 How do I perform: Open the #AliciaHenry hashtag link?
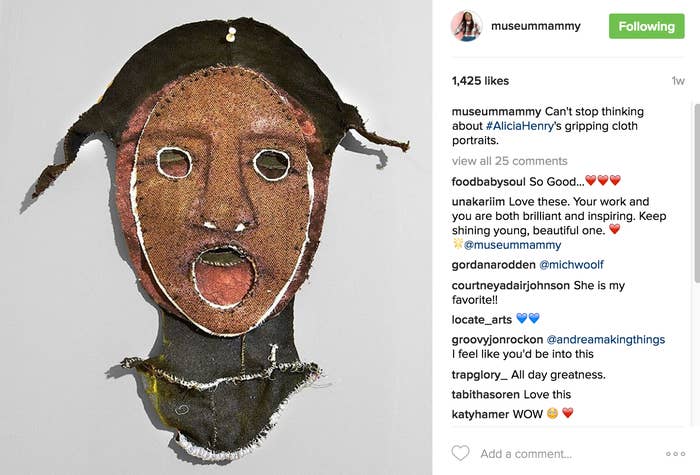(520, 126)
